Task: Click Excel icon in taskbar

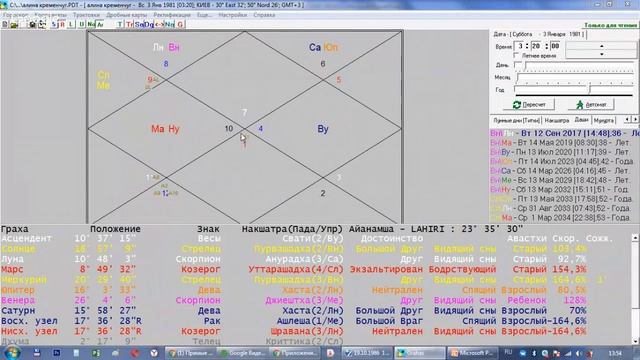Action: 96,353
